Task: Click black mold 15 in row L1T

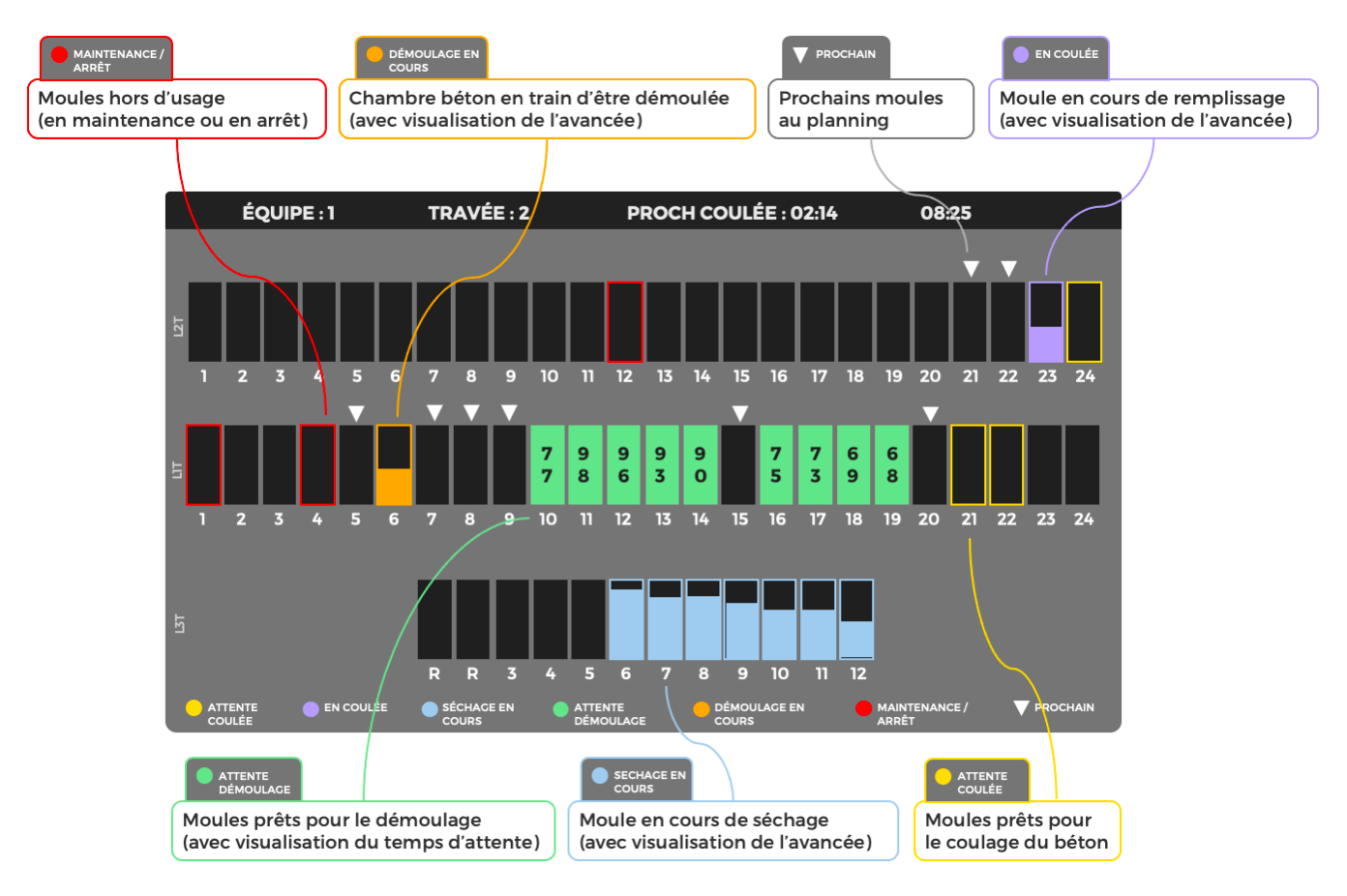Action: point(738,465)
